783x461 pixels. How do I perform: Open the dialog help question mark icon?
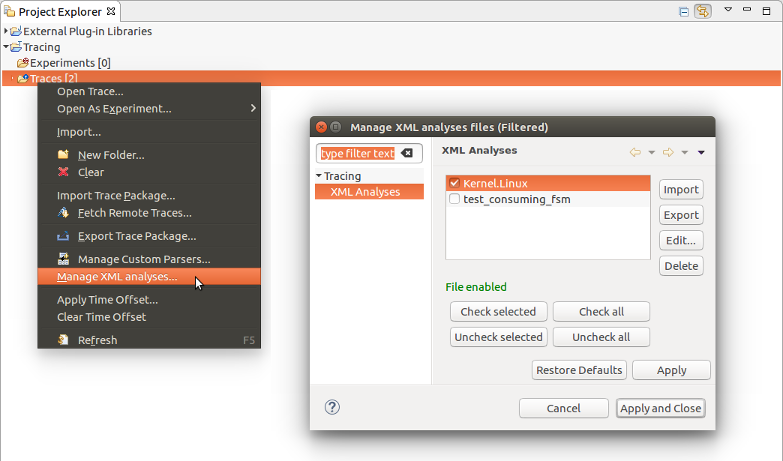point(333,407)
